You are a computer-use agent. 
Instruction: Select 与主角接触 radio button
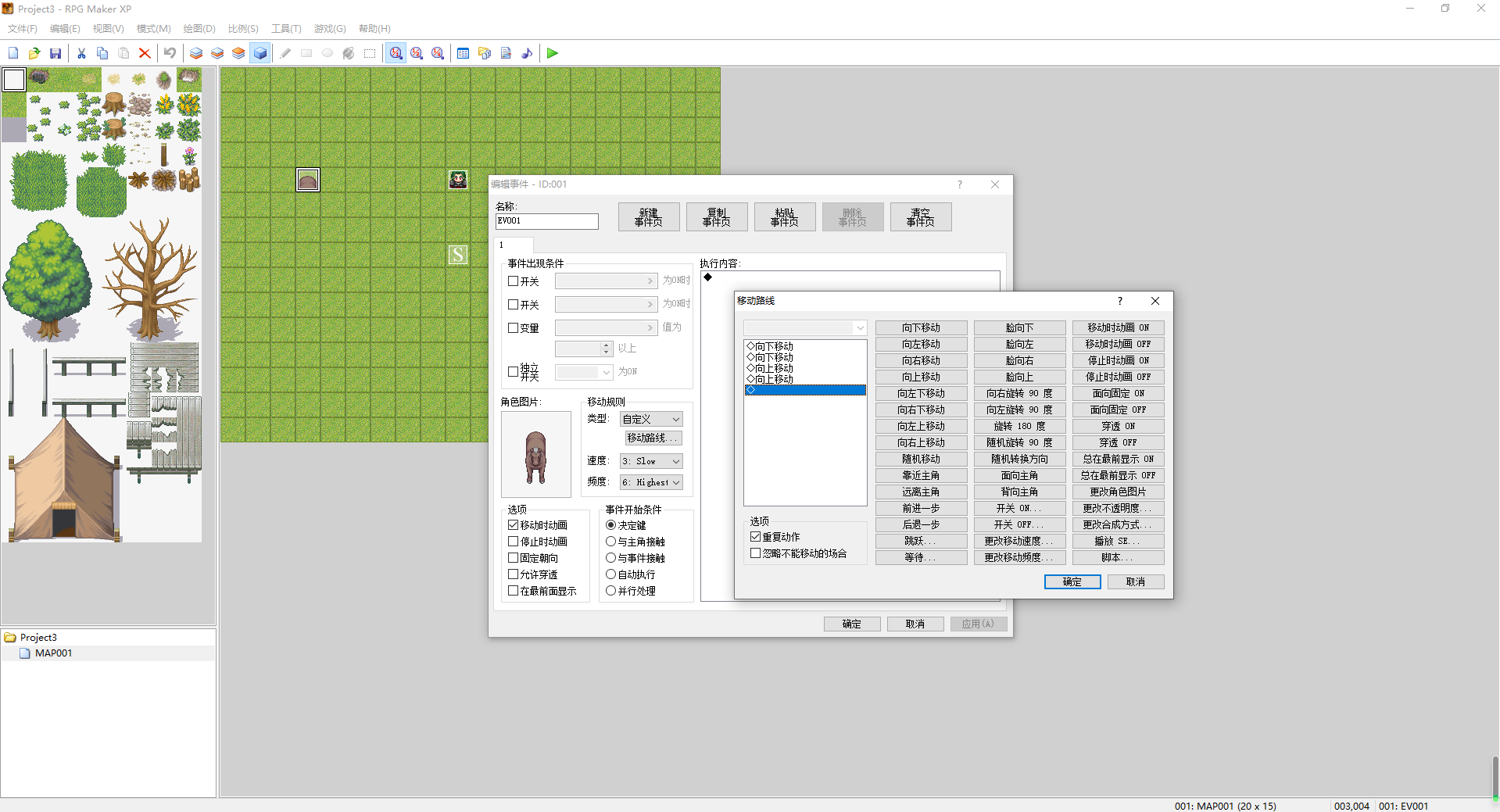[x=611, y=542]
